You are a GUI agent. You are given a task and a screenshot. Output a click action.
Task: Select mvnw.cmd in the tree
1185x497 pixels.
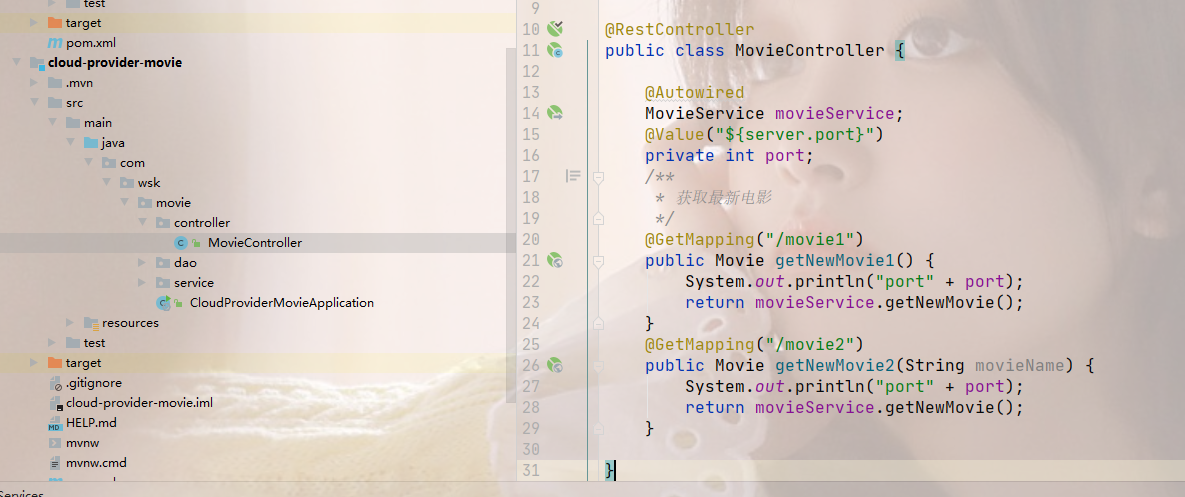pos(97,463)
